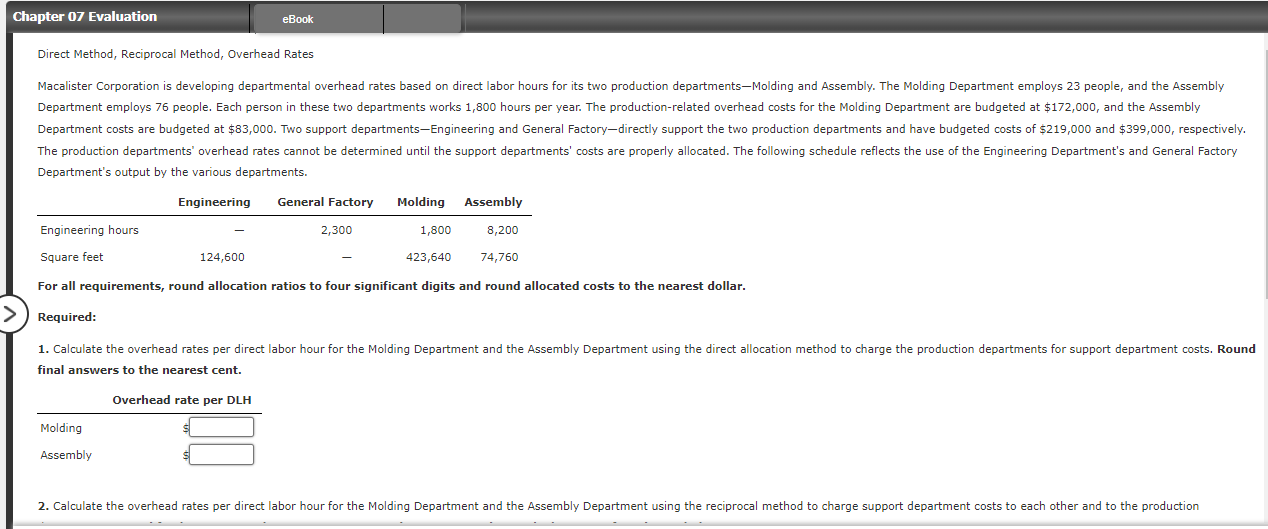The height and width of the screenshot is (529, 1268).
Task: Click requirement 2 reciprocal method text
Action: click(618, 506)
